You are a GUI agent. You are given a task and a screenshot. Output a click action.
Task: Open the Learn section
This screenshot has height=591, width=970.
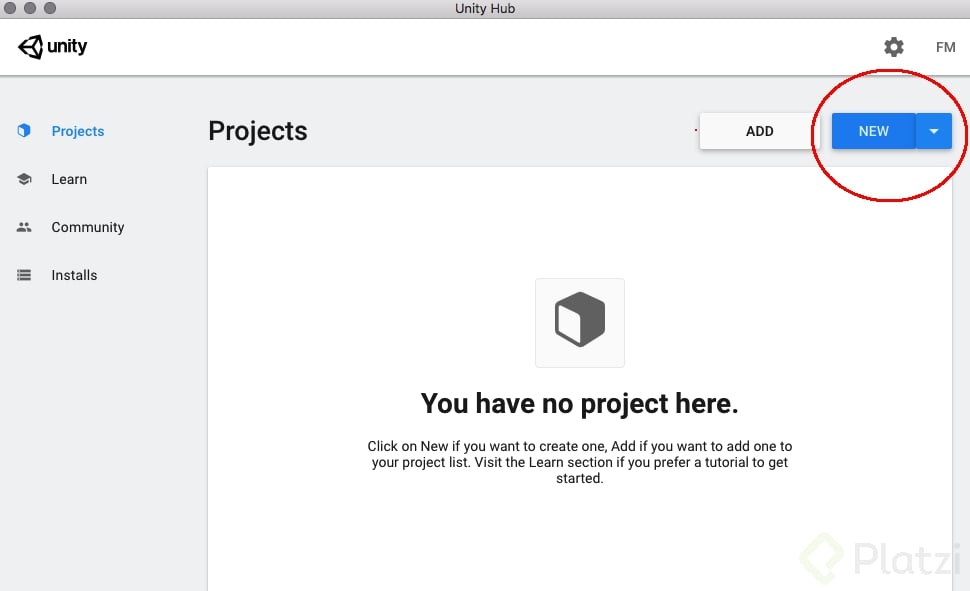point(69,179)
